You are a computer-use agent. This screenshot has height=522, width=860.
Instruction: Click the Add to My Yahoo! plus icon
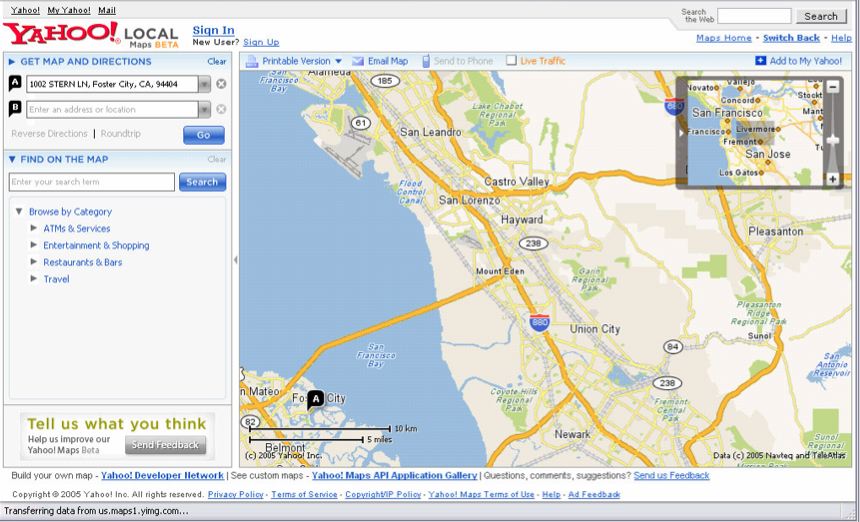click(x=761, y=61)
